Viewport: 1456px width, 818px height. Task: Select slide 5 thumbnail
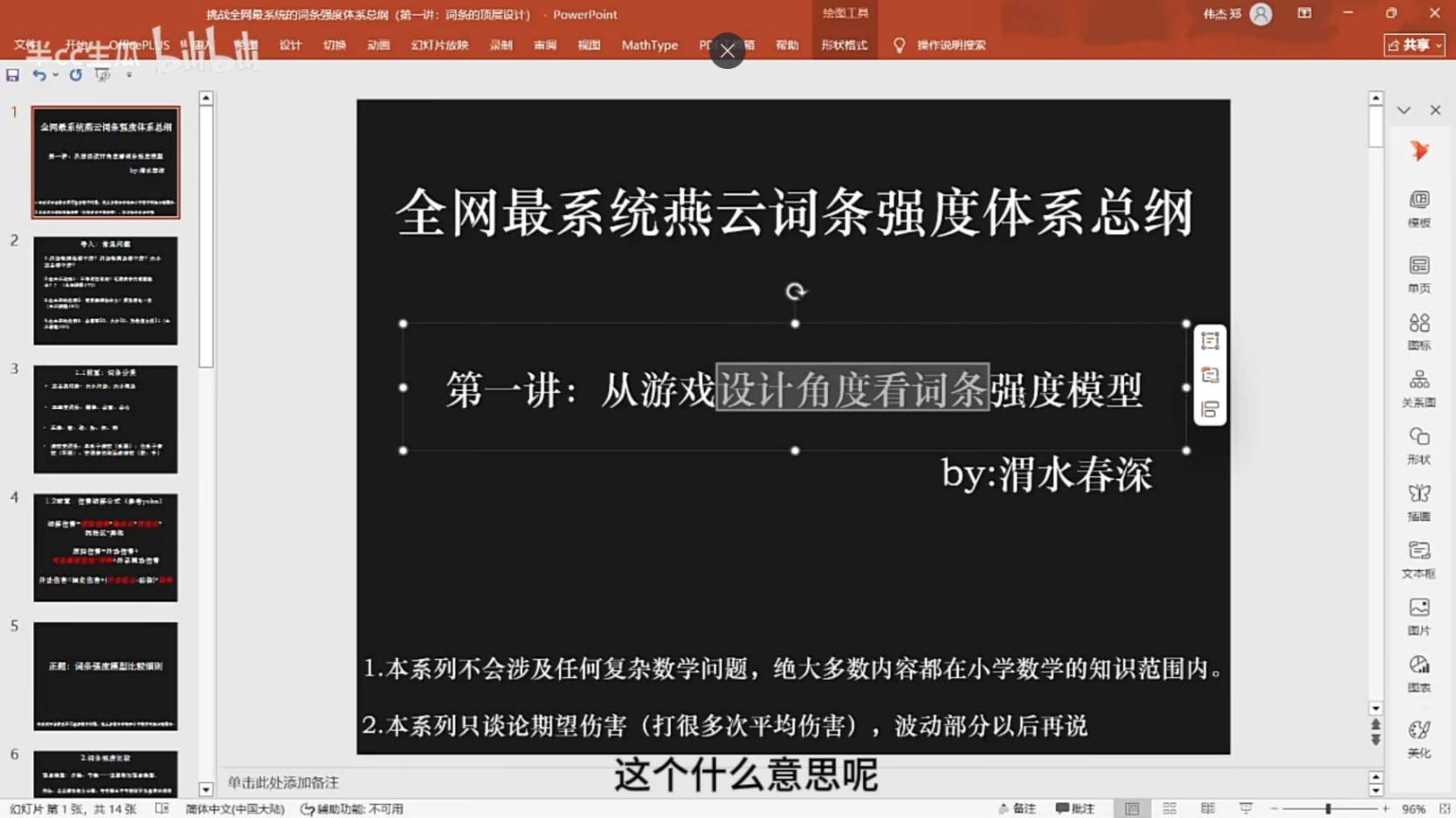pyautogui.click(x=106, y=676)
